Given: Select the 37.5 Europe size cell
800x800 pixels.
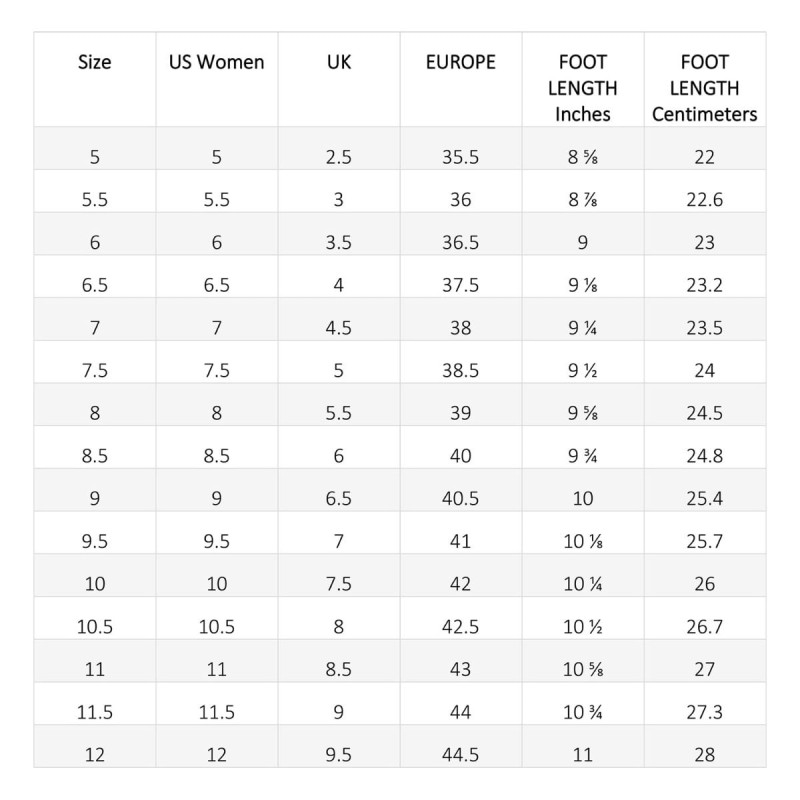Looking at the screenshot, I should pyautogui.click(x=461, y=285).
